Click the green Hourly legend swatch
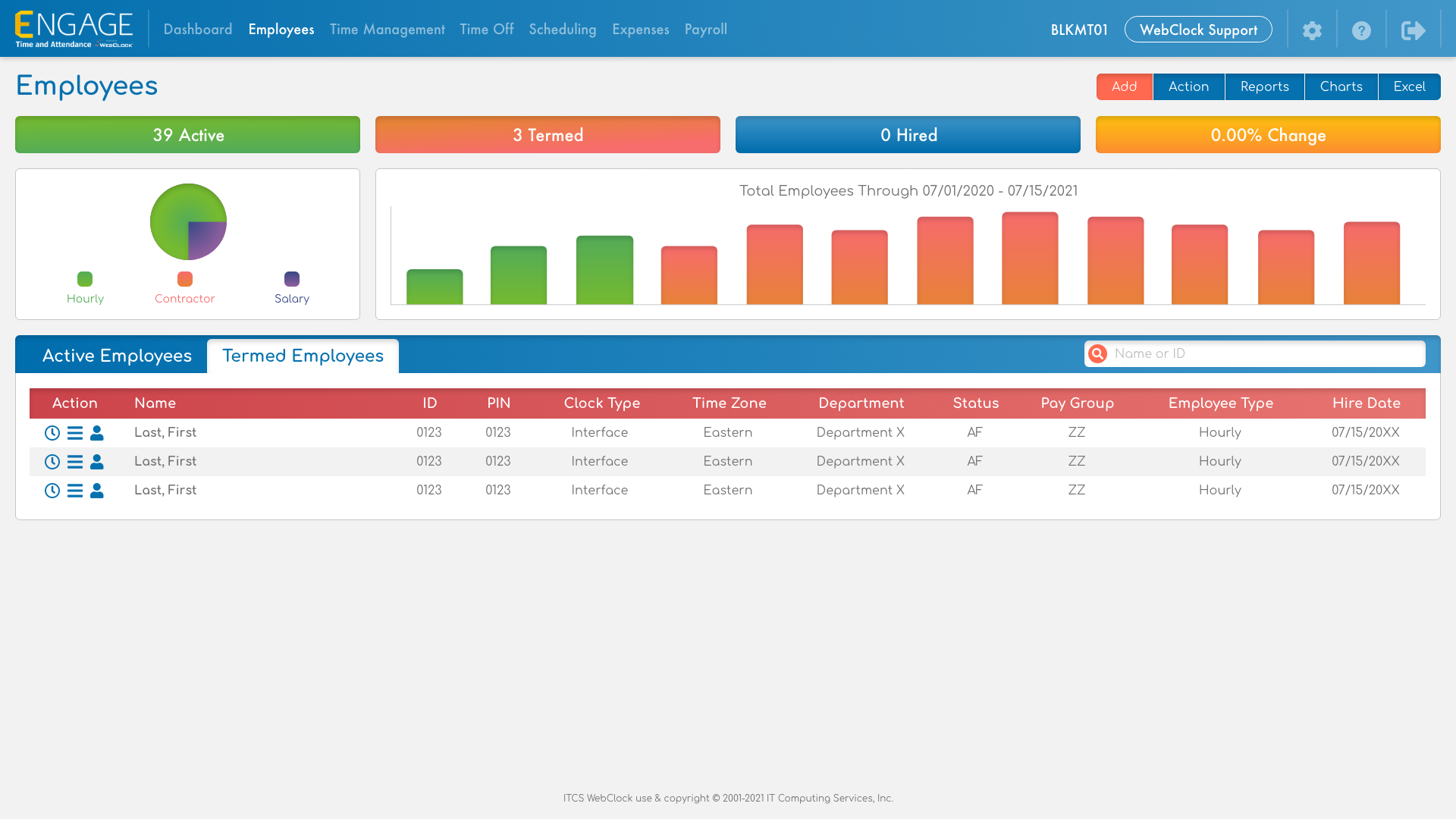Screen dimensions: 1456x819 coord(85,279)
